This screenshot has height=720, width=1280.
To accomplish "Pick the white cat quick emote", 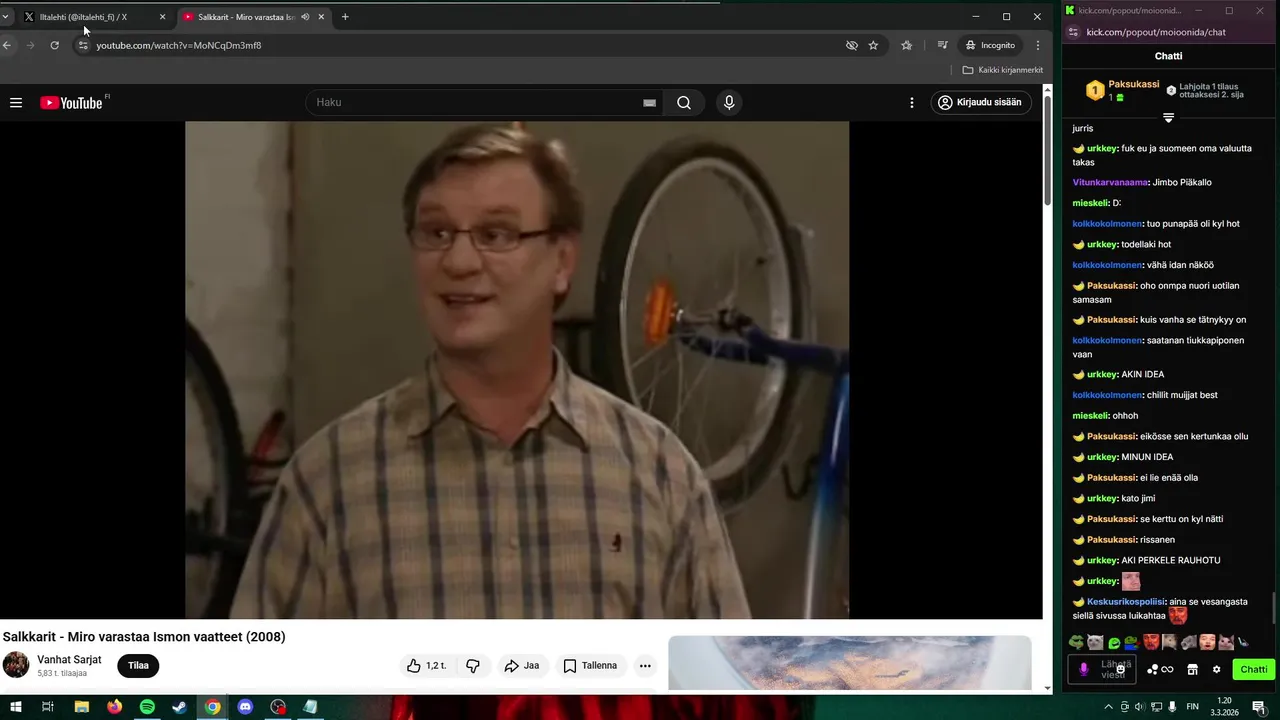I will pyautogui.click(x=1095, y=642).
